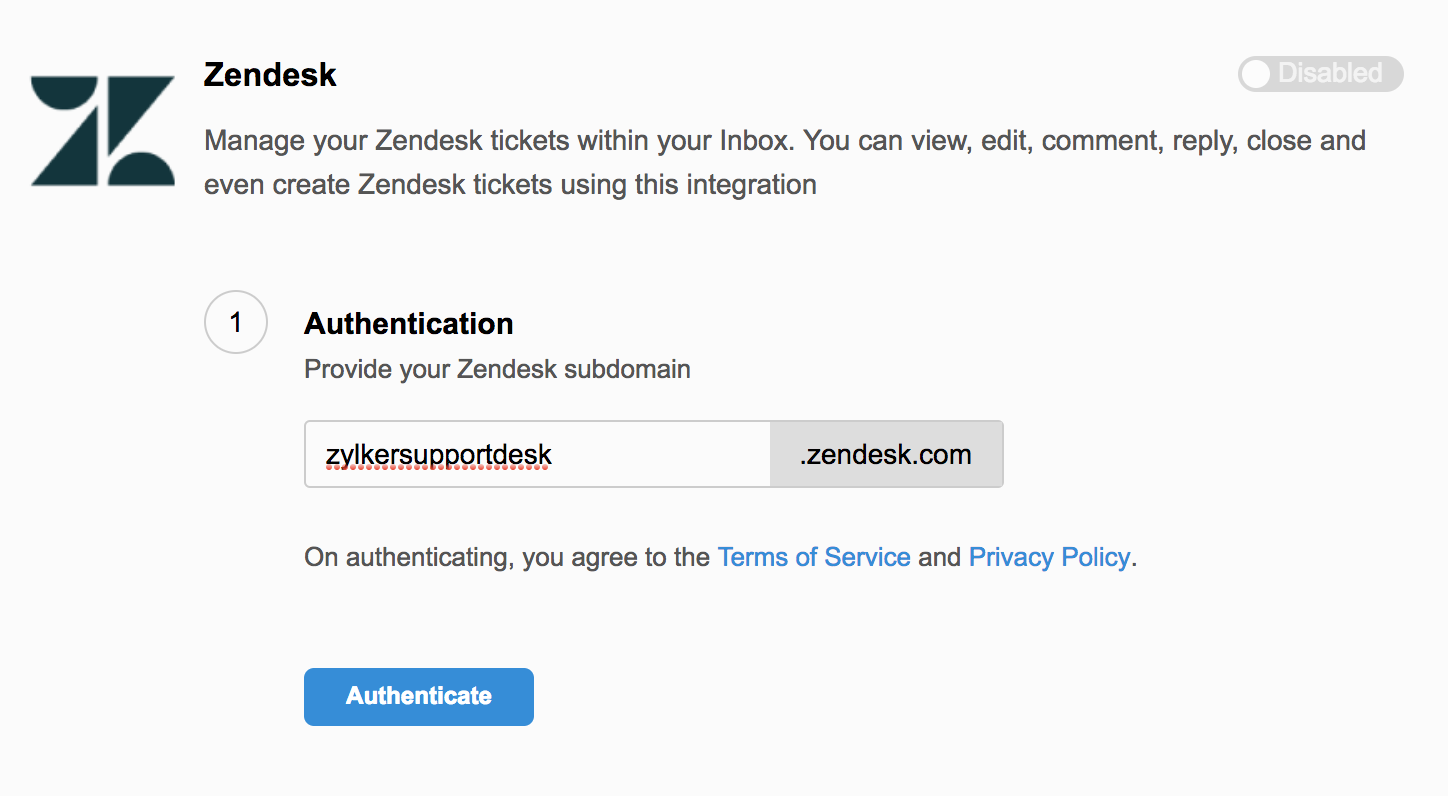Image resolution: width=1448 pixels, height=796 pixels.
Task: Click the Zendesk logo icon
Action: pos(103,131)
